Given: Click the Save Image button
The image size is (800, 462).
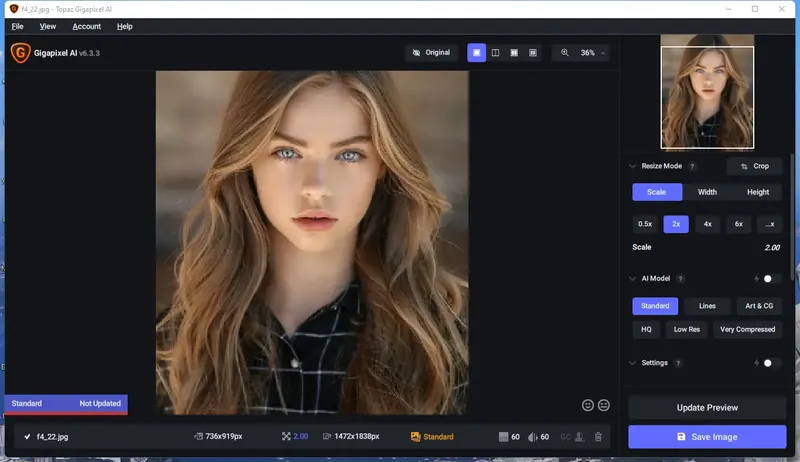Looking at the screenshot, I should [707, 437].
